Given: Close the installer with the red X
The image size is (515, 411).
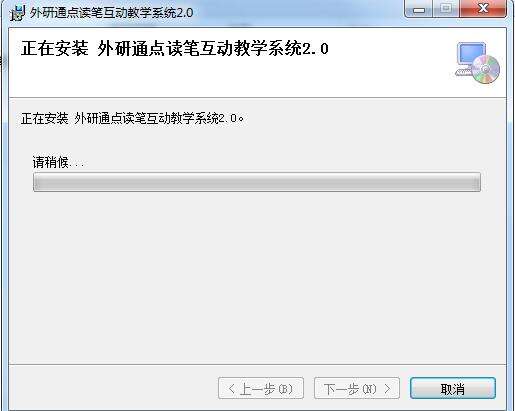Looking at the screenshot, I should (483, 9).
